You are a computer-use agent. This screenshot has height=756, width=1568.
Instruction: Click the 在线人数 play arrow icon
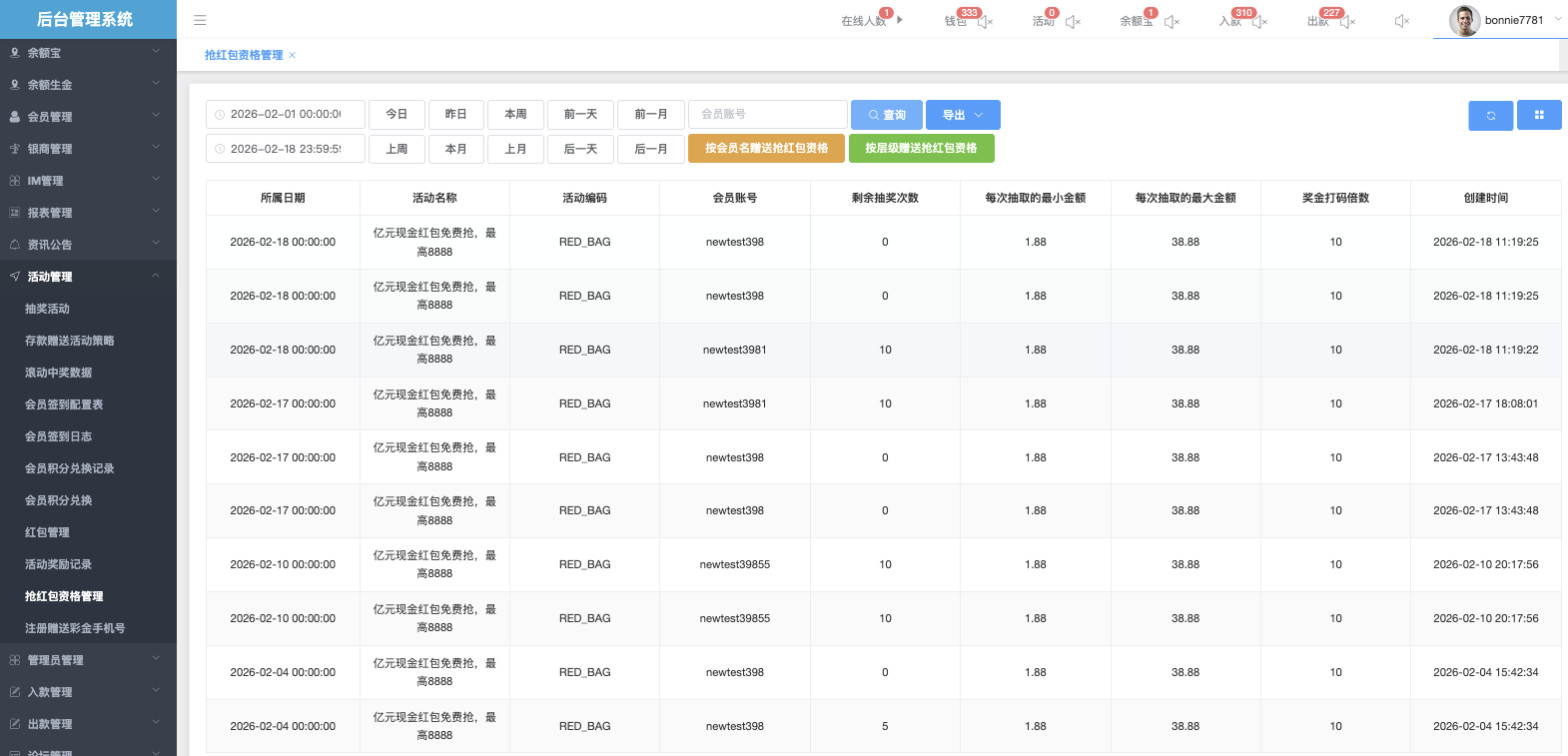[900, 20]
